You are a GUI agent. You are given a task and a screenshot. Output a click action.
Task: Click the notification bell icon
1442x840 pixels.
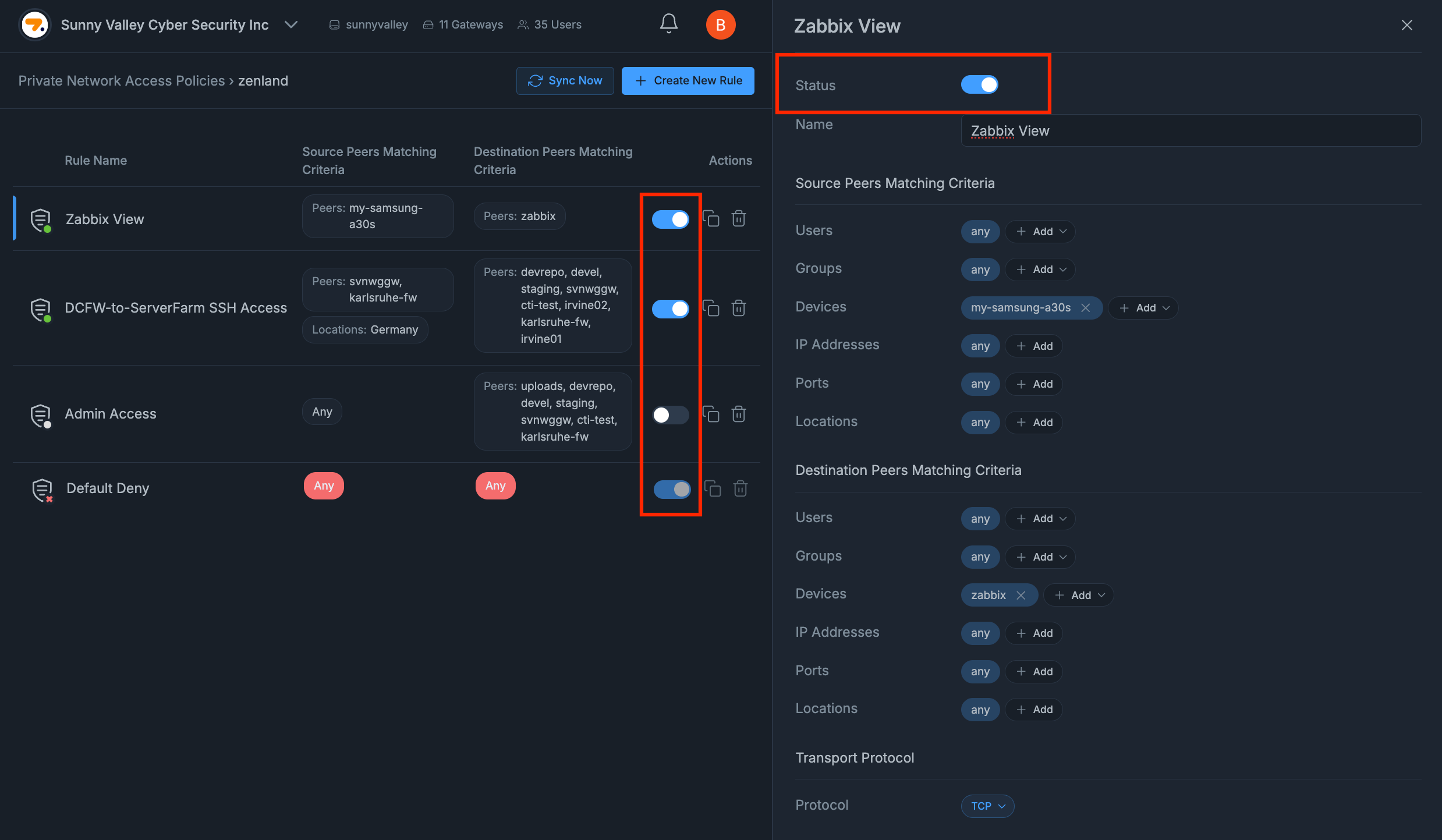(668, 24)
